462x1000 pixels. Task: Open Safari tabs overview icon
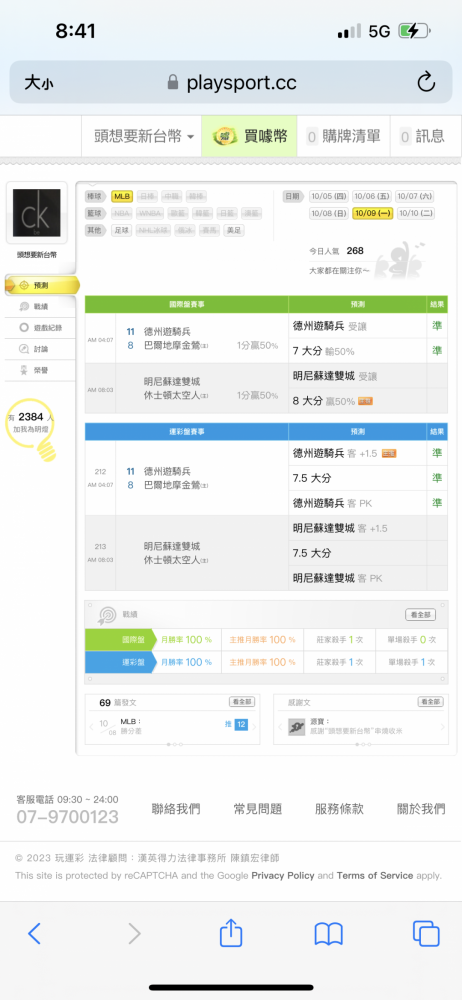pos(426,934)
